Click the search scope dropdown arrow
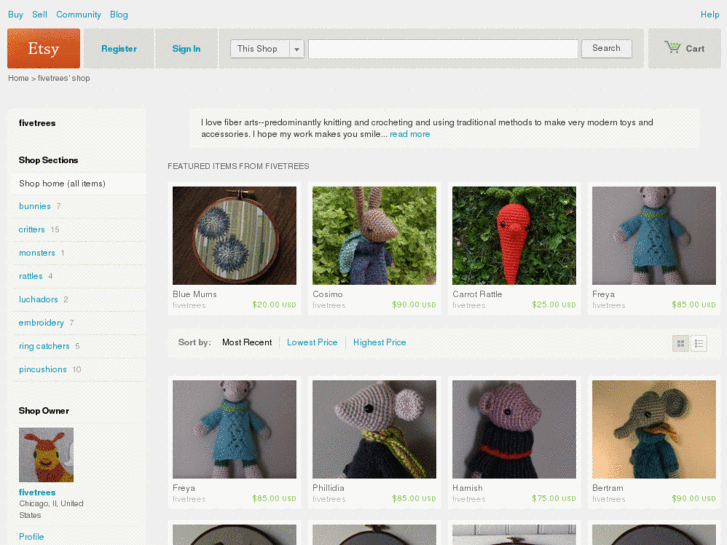 [x=297, y=49]
